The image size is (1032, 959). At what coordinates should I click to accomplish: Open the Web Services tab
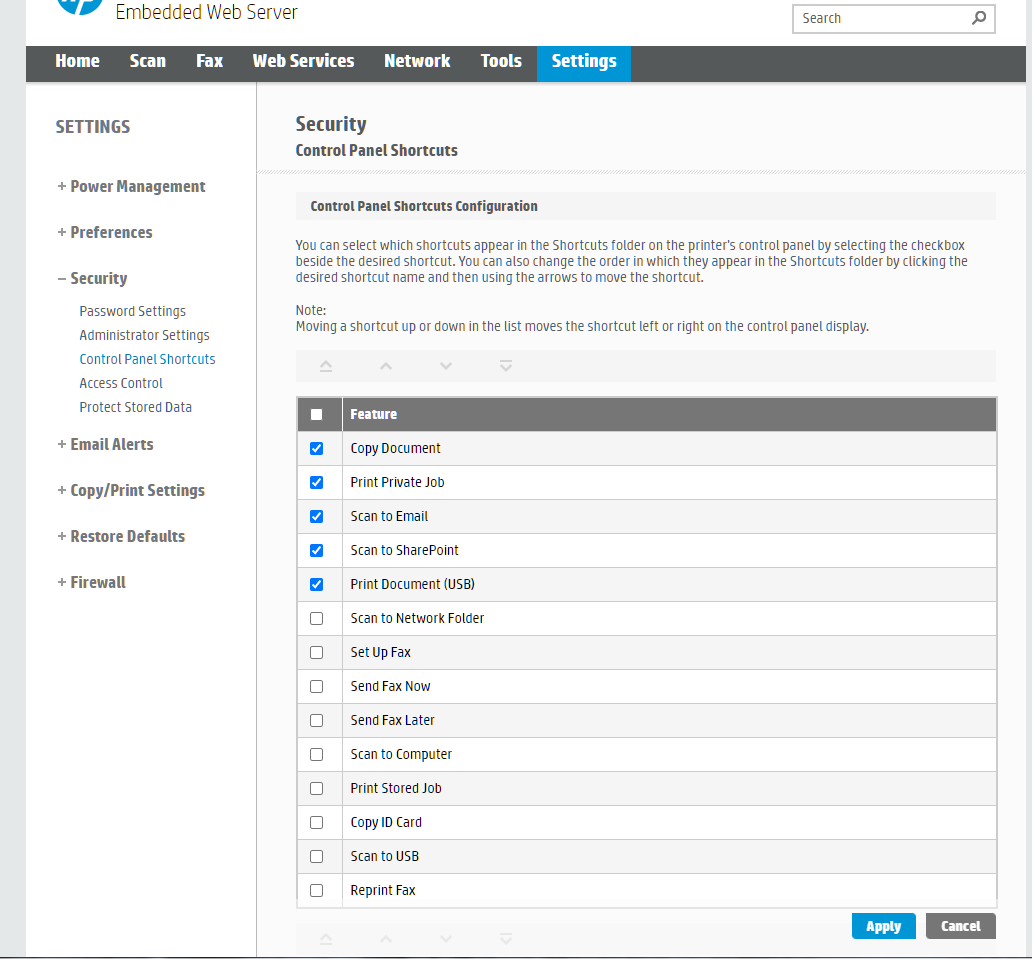tap(303, 62)
